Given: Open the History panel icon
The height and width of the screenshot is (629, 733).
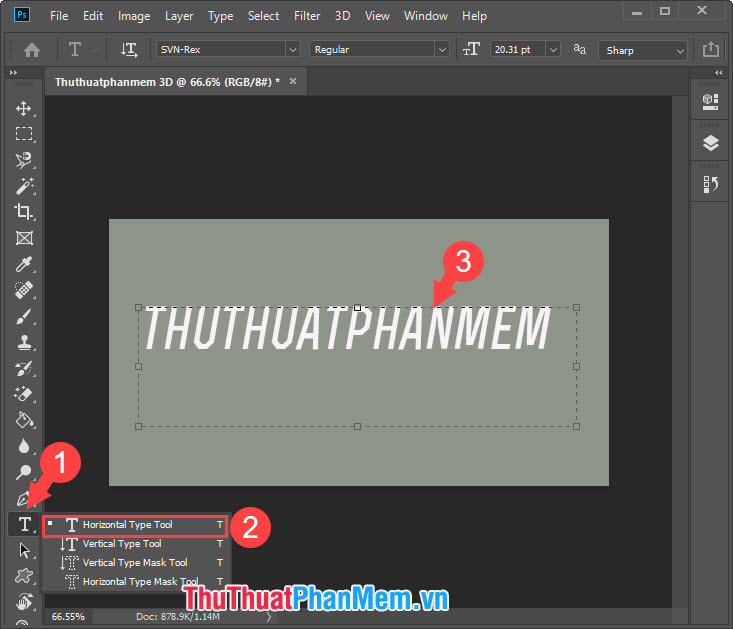Looking at the screenshot, I should click(x=710, y=184).
